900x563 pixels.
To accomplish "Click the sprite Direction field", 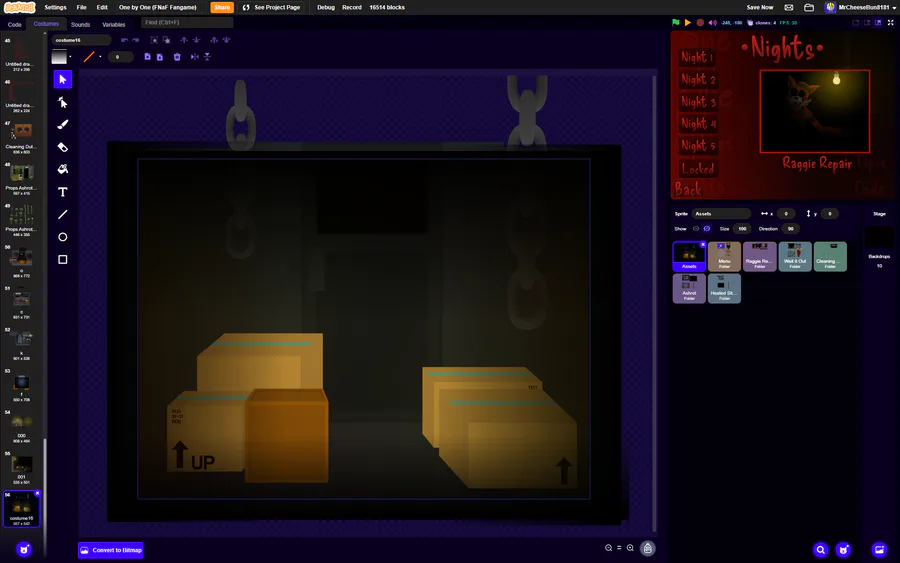I will pos(790,228).
